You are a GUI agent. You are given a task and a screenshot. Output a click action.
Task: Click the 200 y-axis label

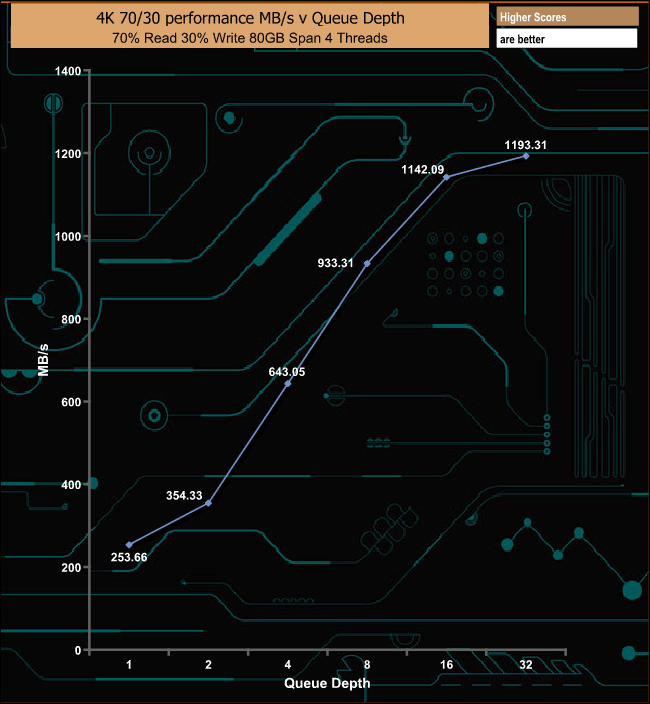pos(71,568)
